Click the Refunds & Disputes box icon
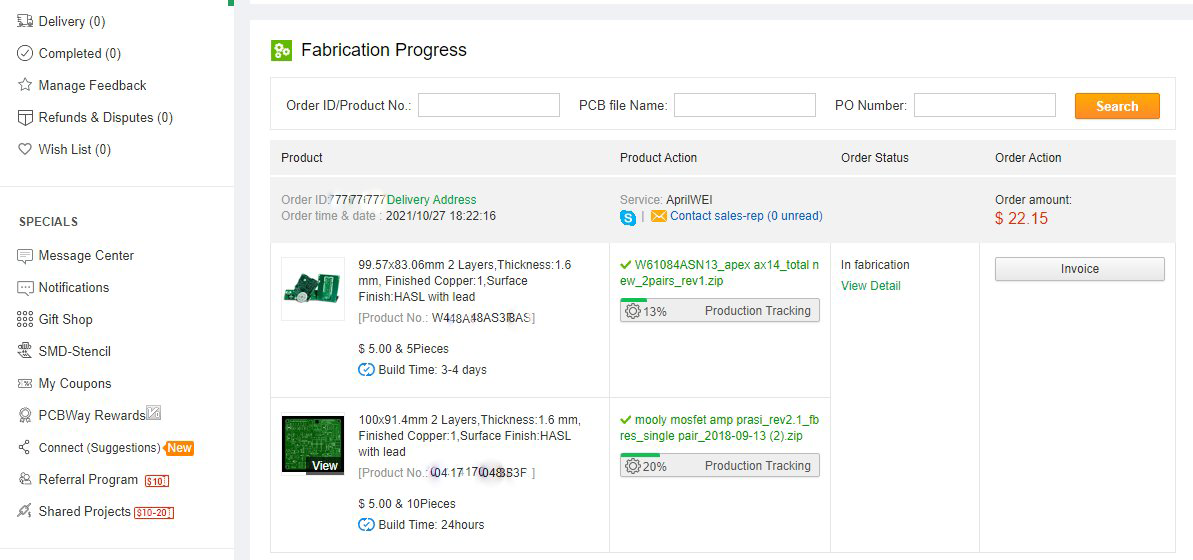 click(25, 117)
